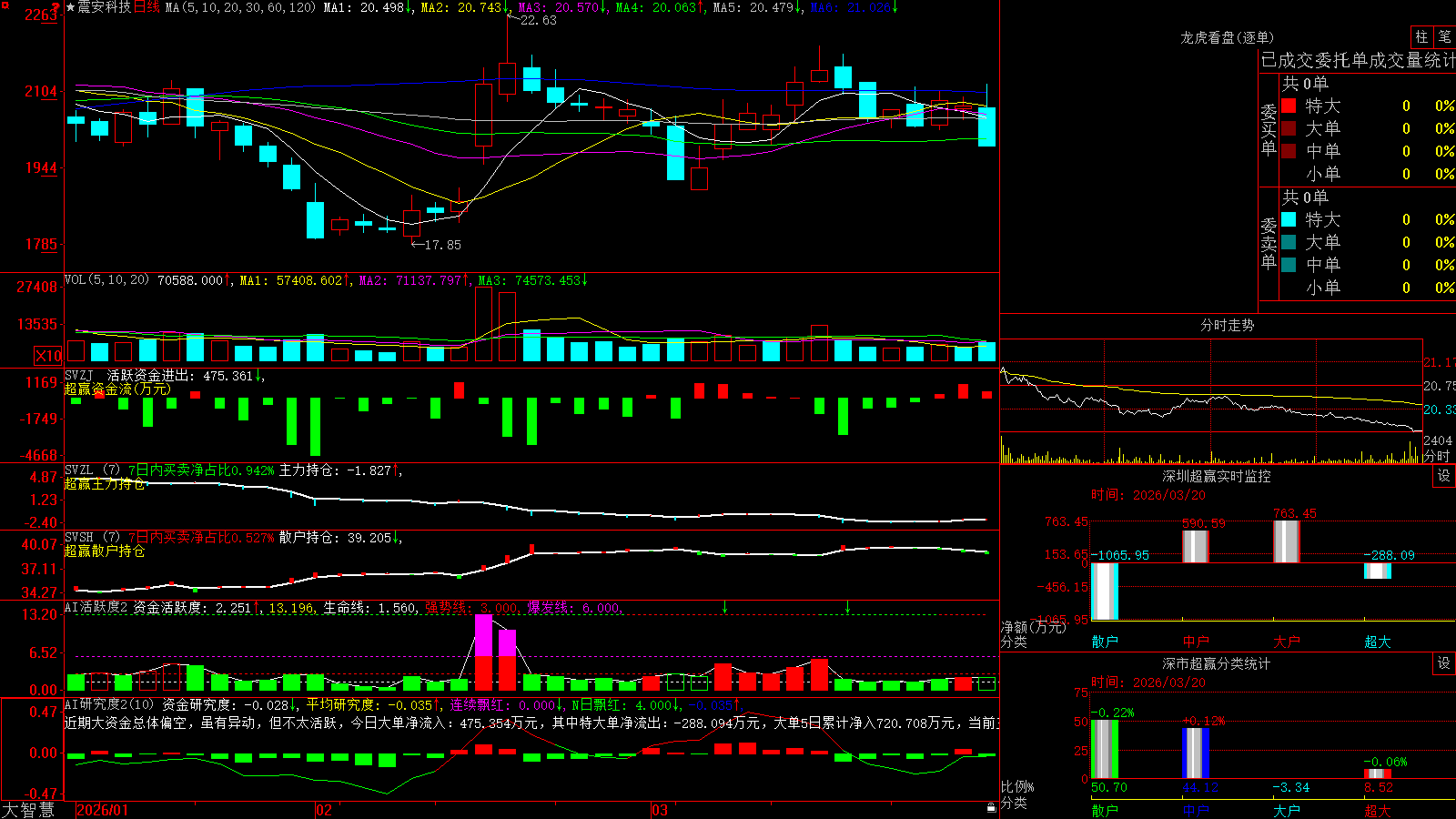Click the 深市超赢分类统计 panel title
Image resolution: width=1456 pixels, height=819 pixels.
pyautogui.click(x=1217, y=663)
